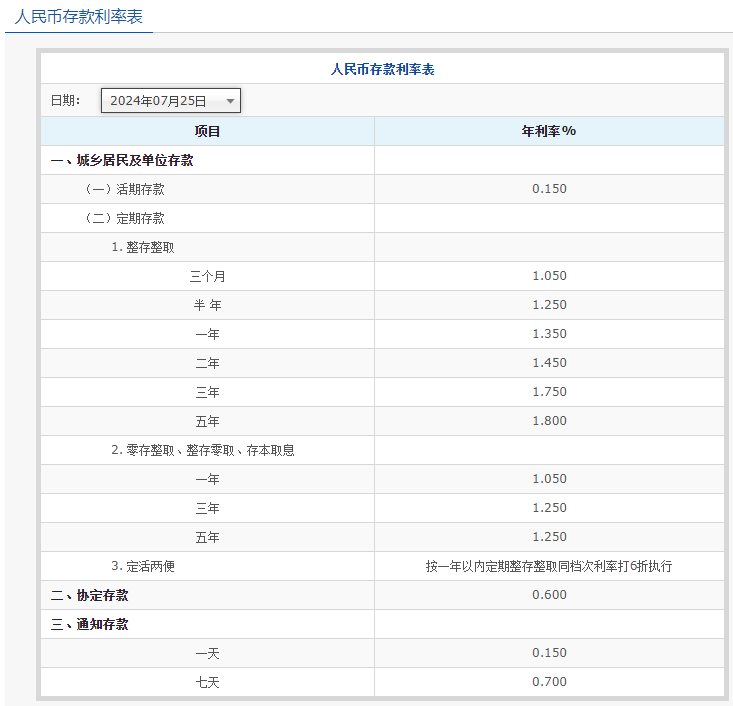The height and width of the screenshot is (706, 733).
Task: Click the 项目 column header
Action: 207,131
